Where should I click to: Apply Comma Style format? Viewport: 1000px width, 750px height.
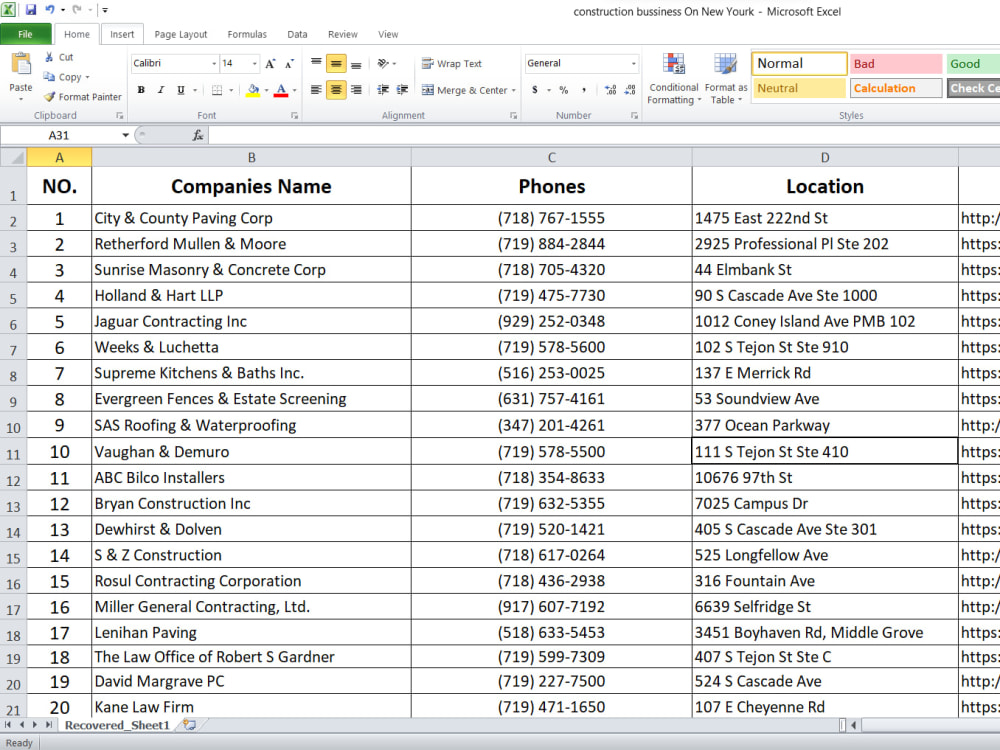584,90
